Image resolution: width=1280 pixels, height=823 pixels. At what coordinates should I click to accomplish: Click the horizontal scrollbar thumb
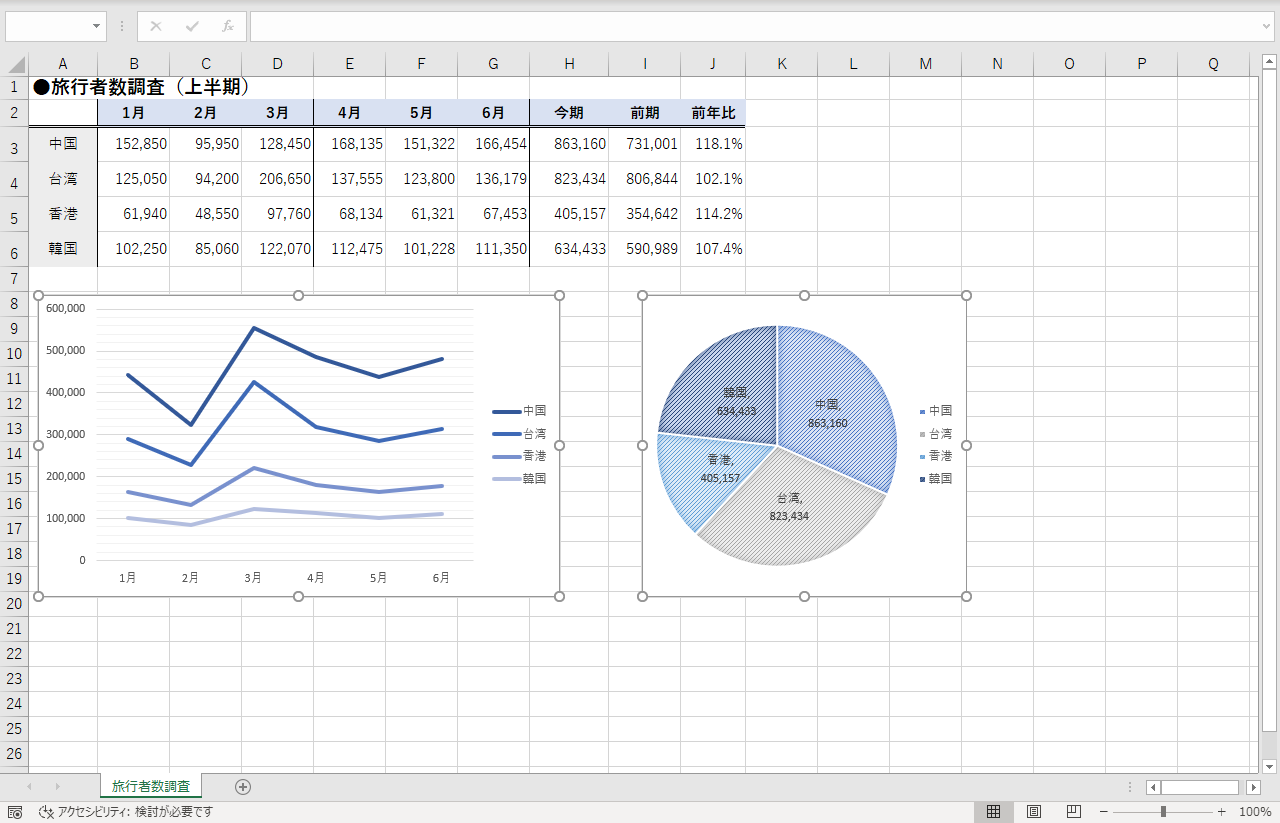tap(1199, 787)
